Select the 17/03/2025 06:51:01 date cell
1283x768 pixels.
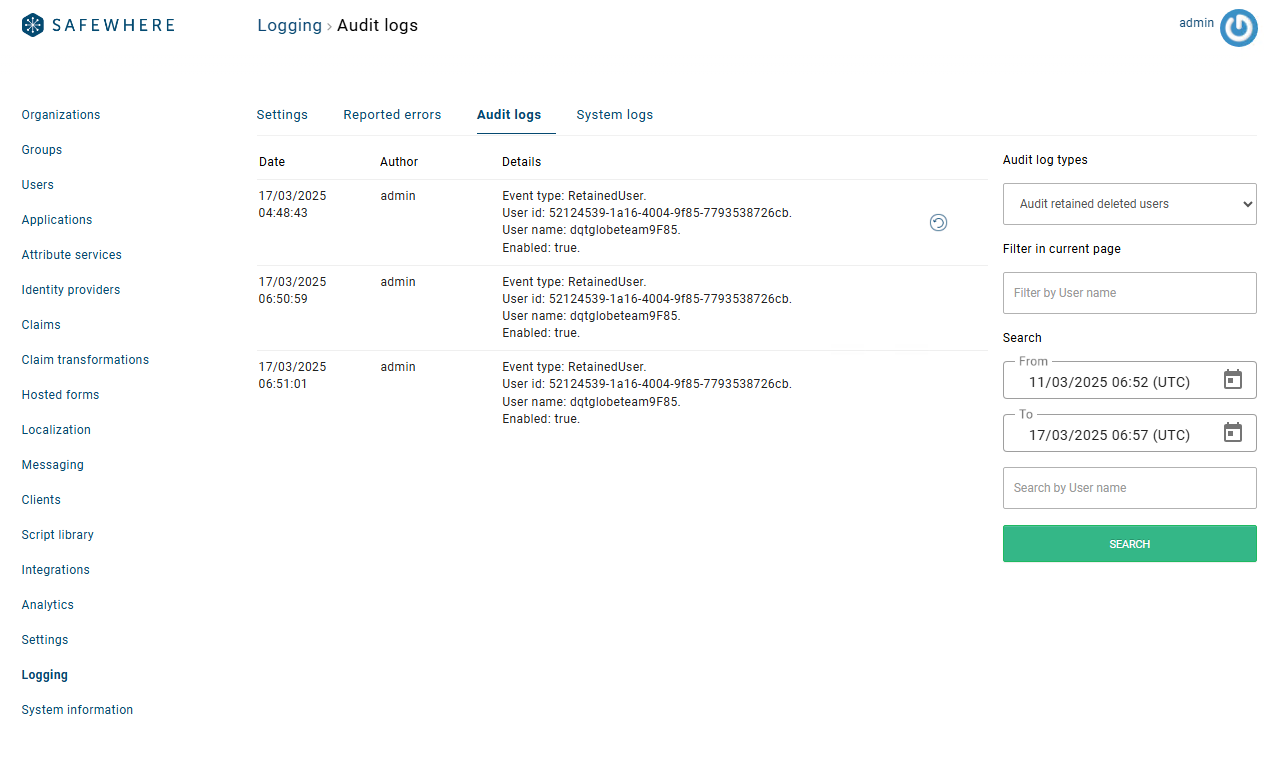[x=292, y=375]
